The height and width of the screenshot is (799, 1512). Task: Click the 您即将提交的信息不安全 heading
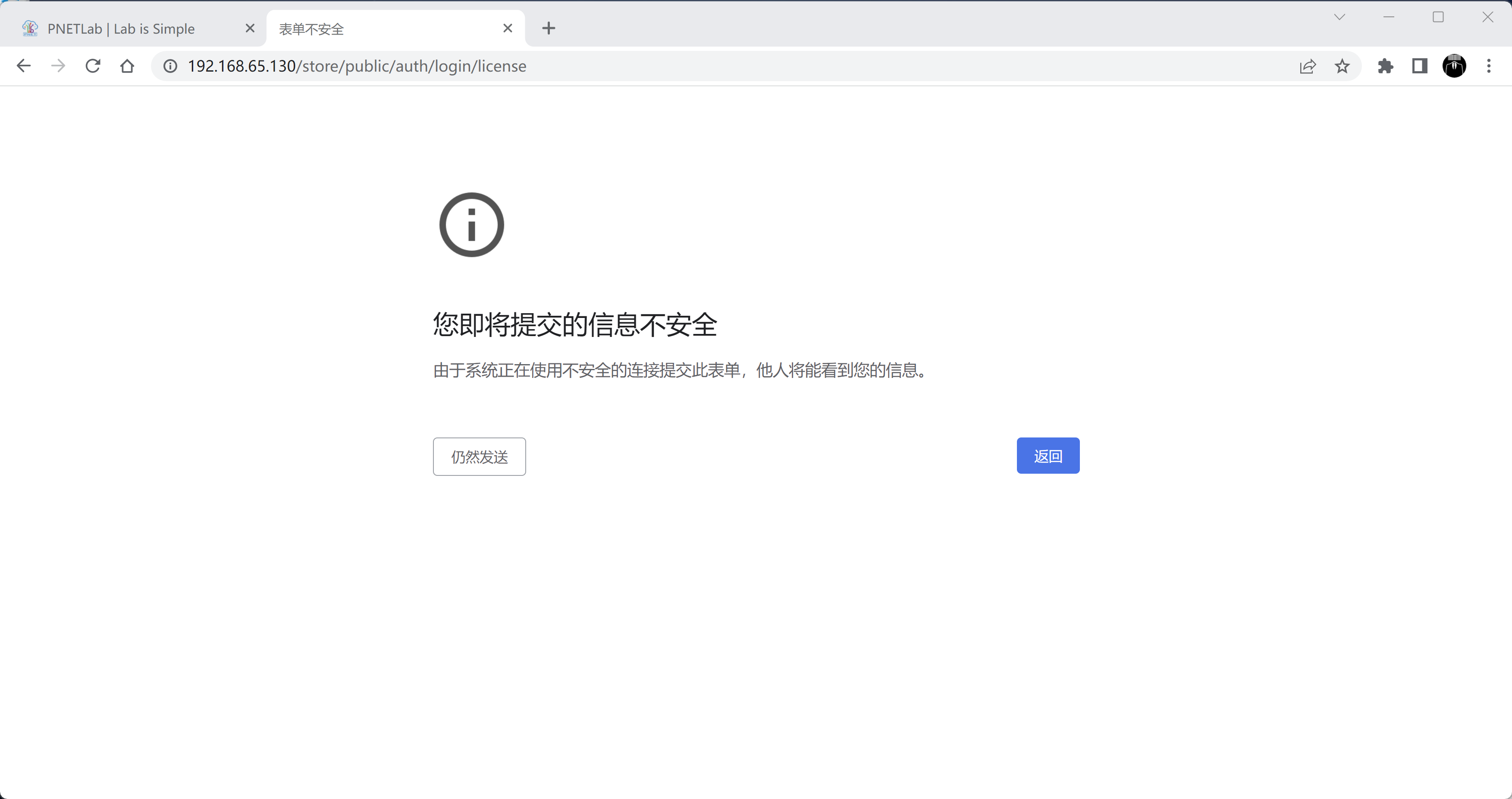click(575, 325)
